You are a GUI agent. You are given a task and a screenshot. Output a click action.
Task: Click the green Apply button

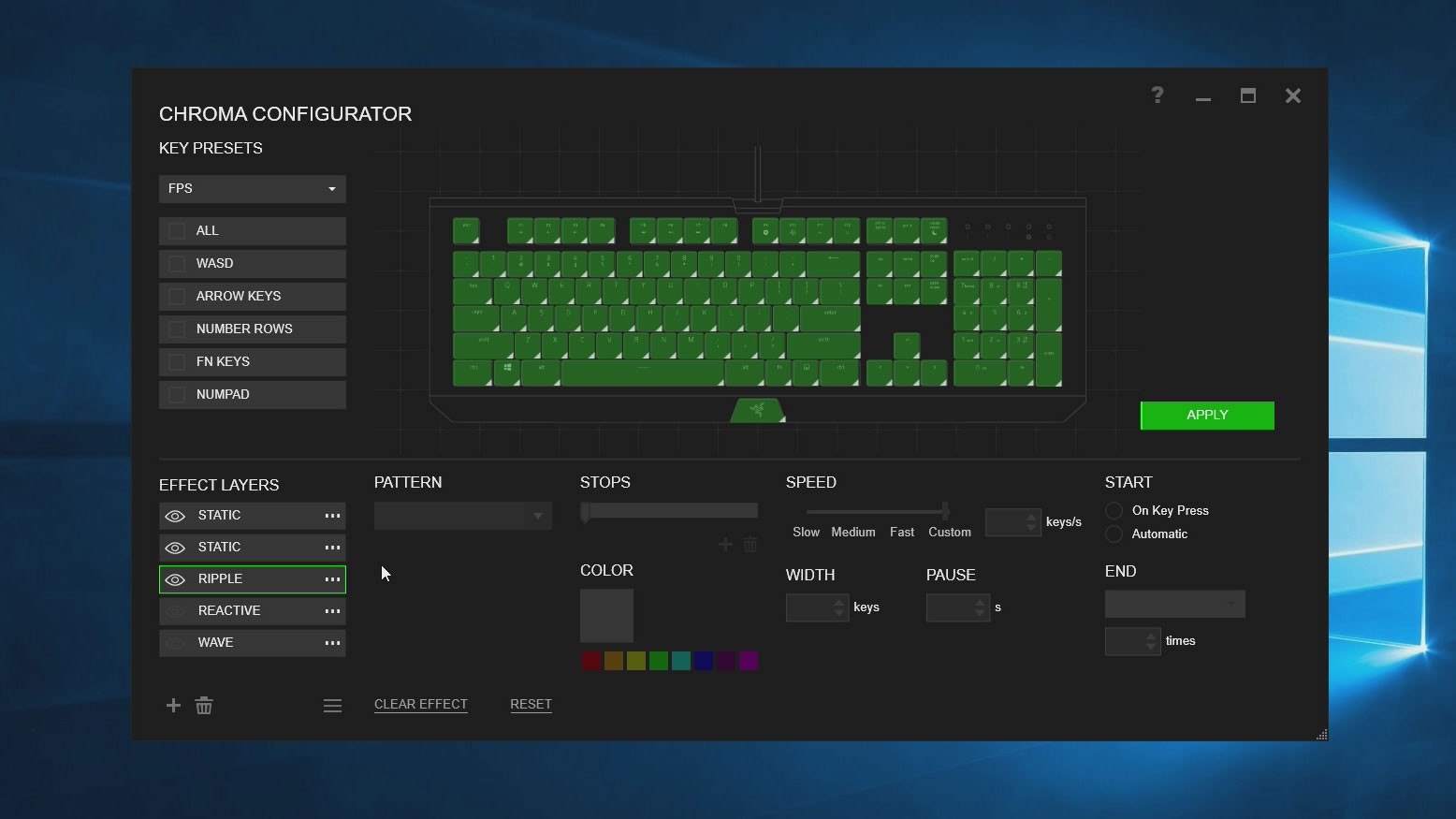[1207, 416]
